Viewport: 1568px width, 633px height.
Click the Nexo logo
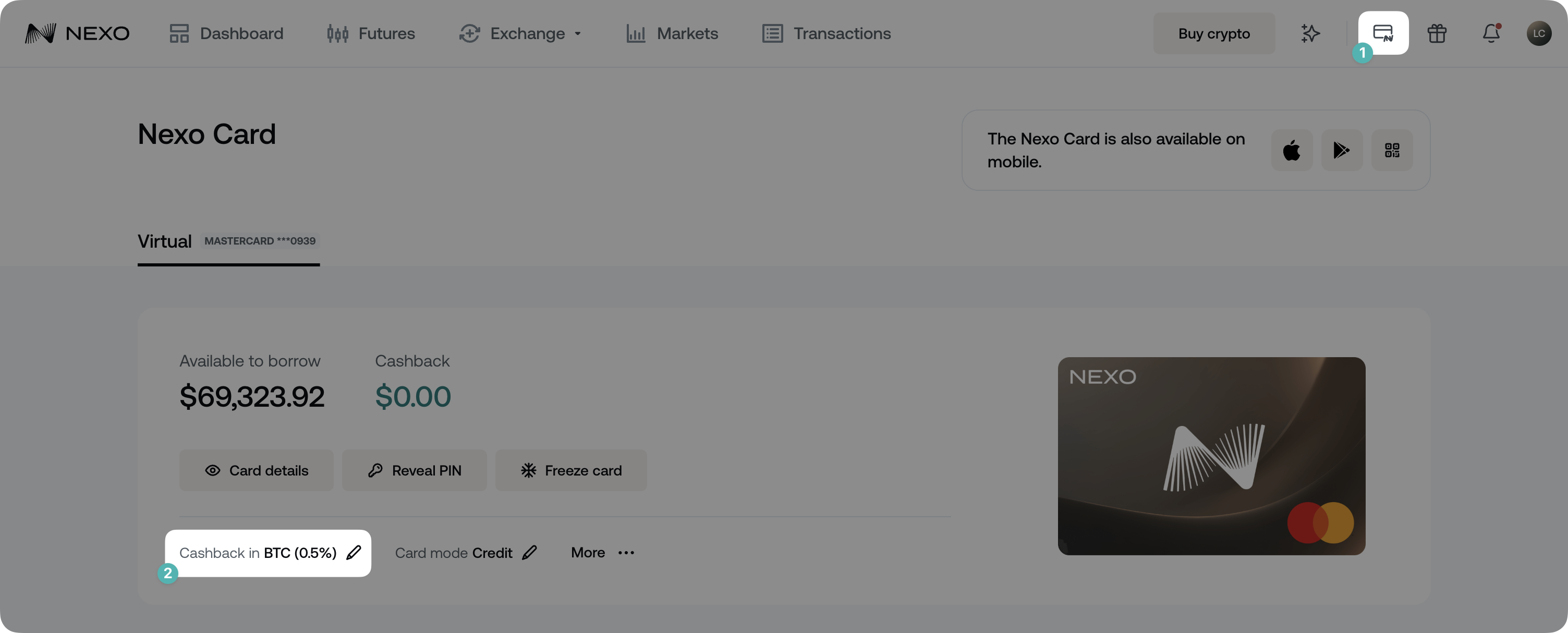[78, 33]
